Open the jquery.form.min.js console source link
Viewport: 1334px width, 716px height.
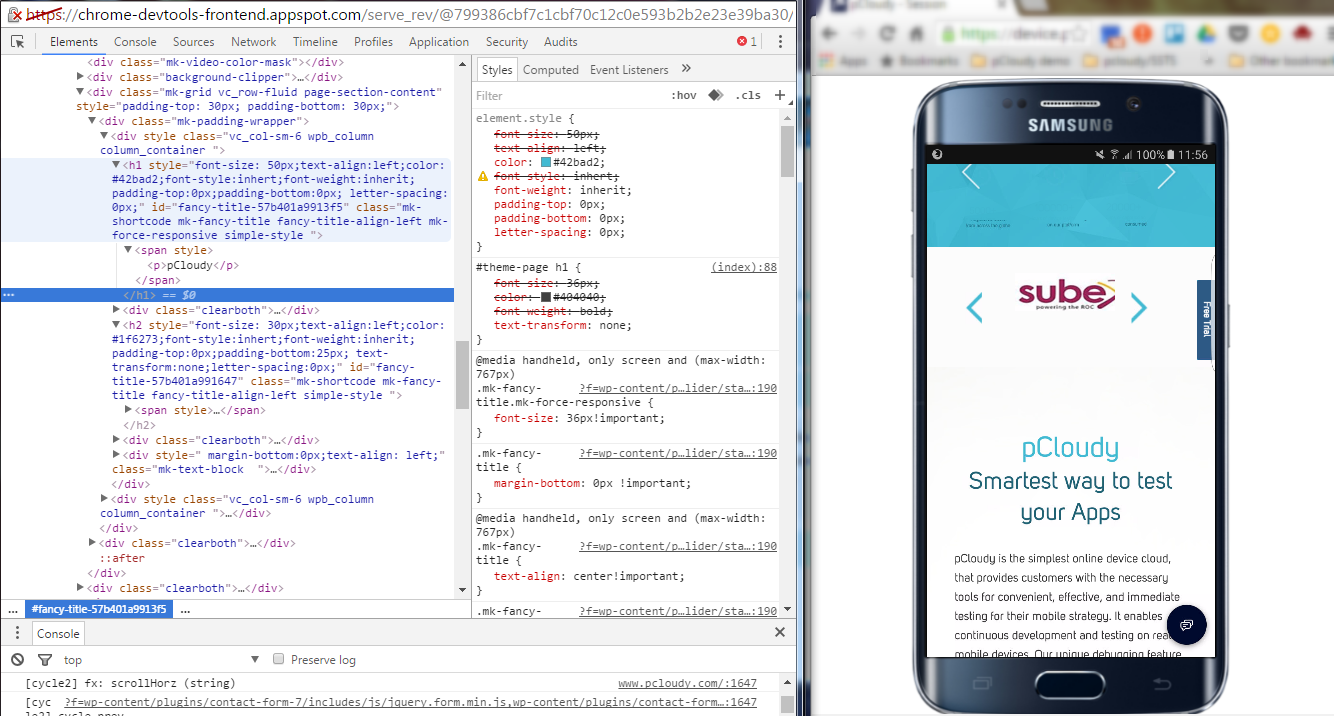pyautogui.click(x=410, y=703)
